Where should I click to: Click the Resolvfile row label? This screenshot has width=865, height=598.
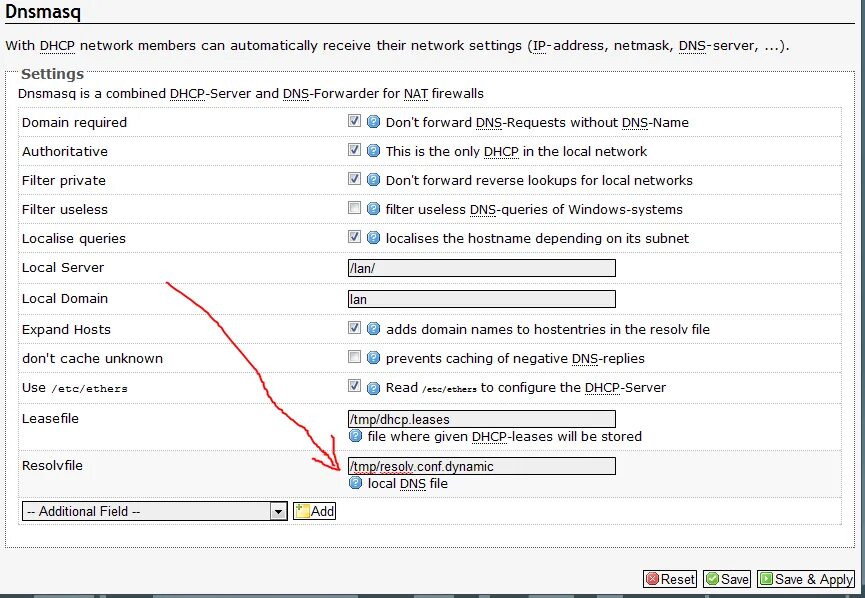pos(52,465)
